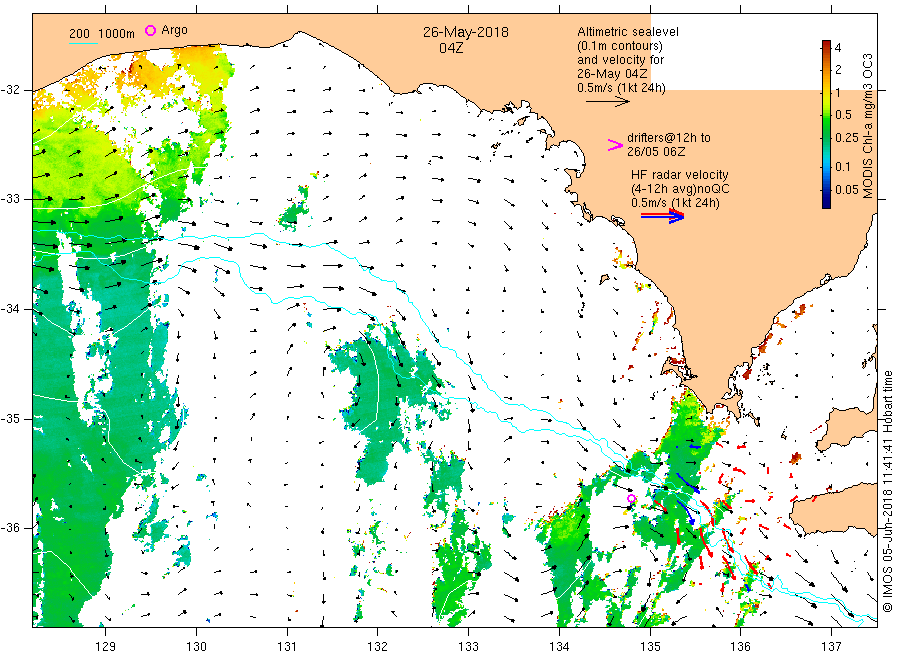Click the 'HF radar velocity' legend text
Screen dimensions: 900x660
[x=680, y=175]
